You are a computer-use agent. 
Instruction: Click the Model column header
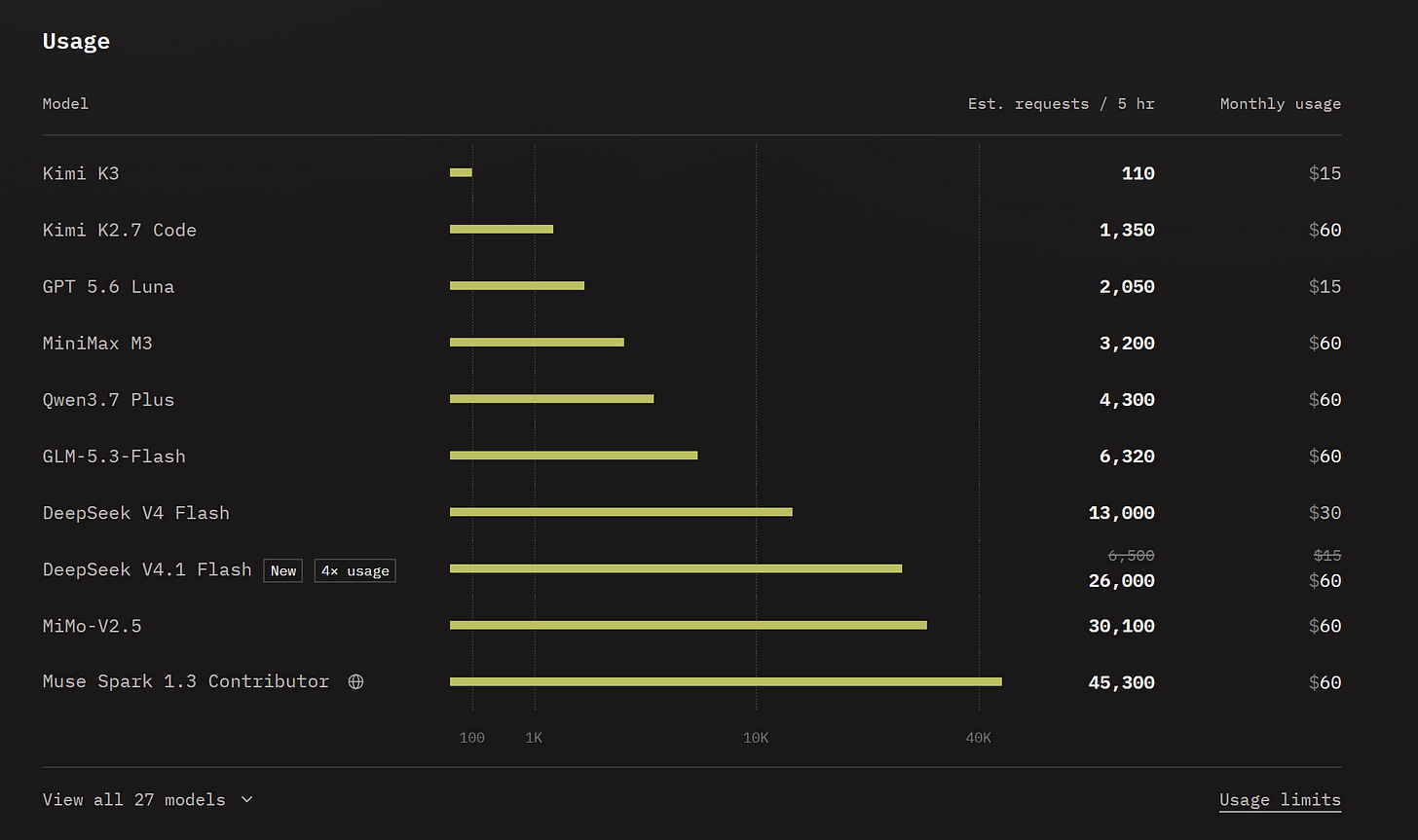coord(65,103)
